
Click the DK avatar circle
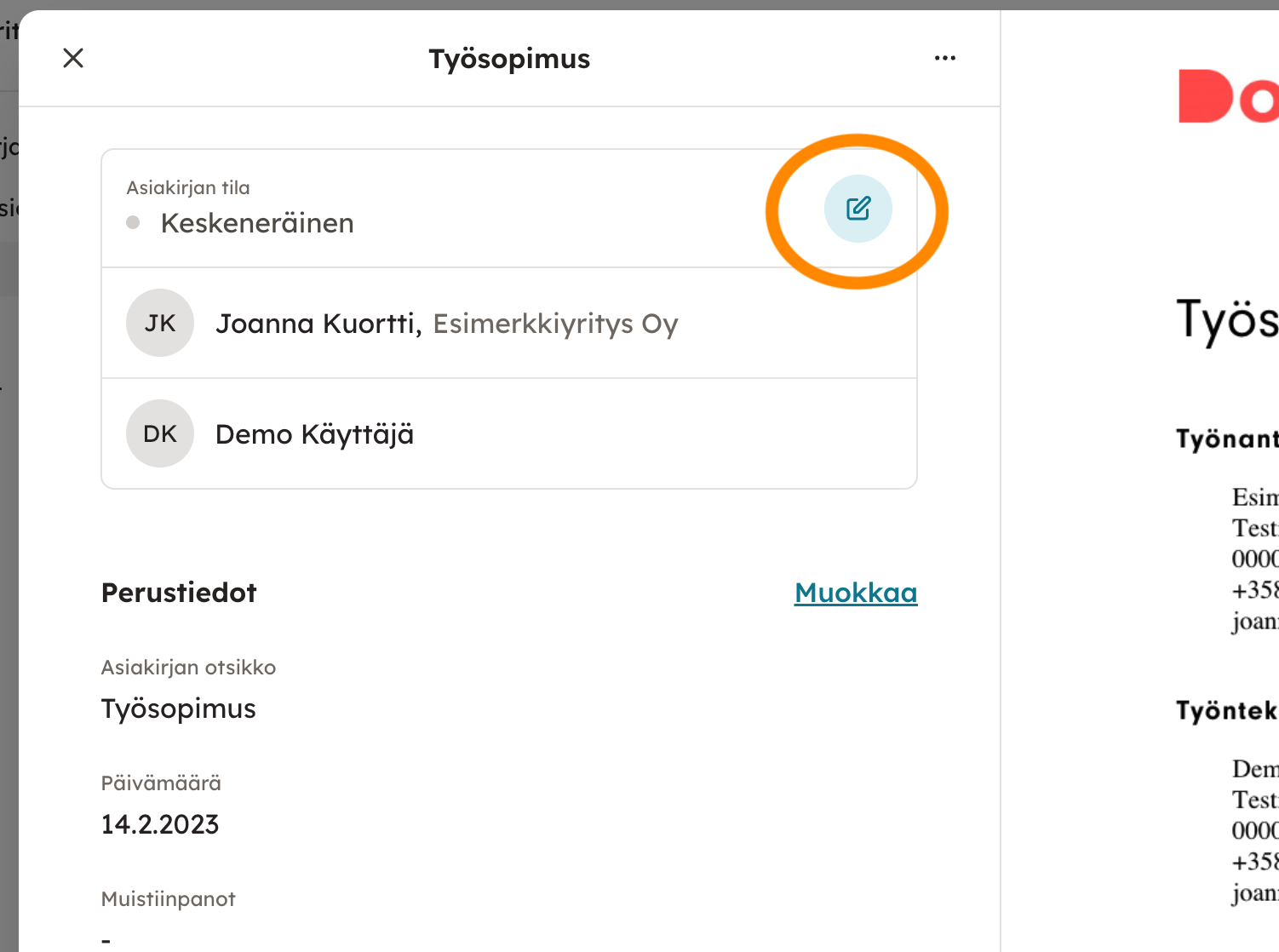coord(160,433)
